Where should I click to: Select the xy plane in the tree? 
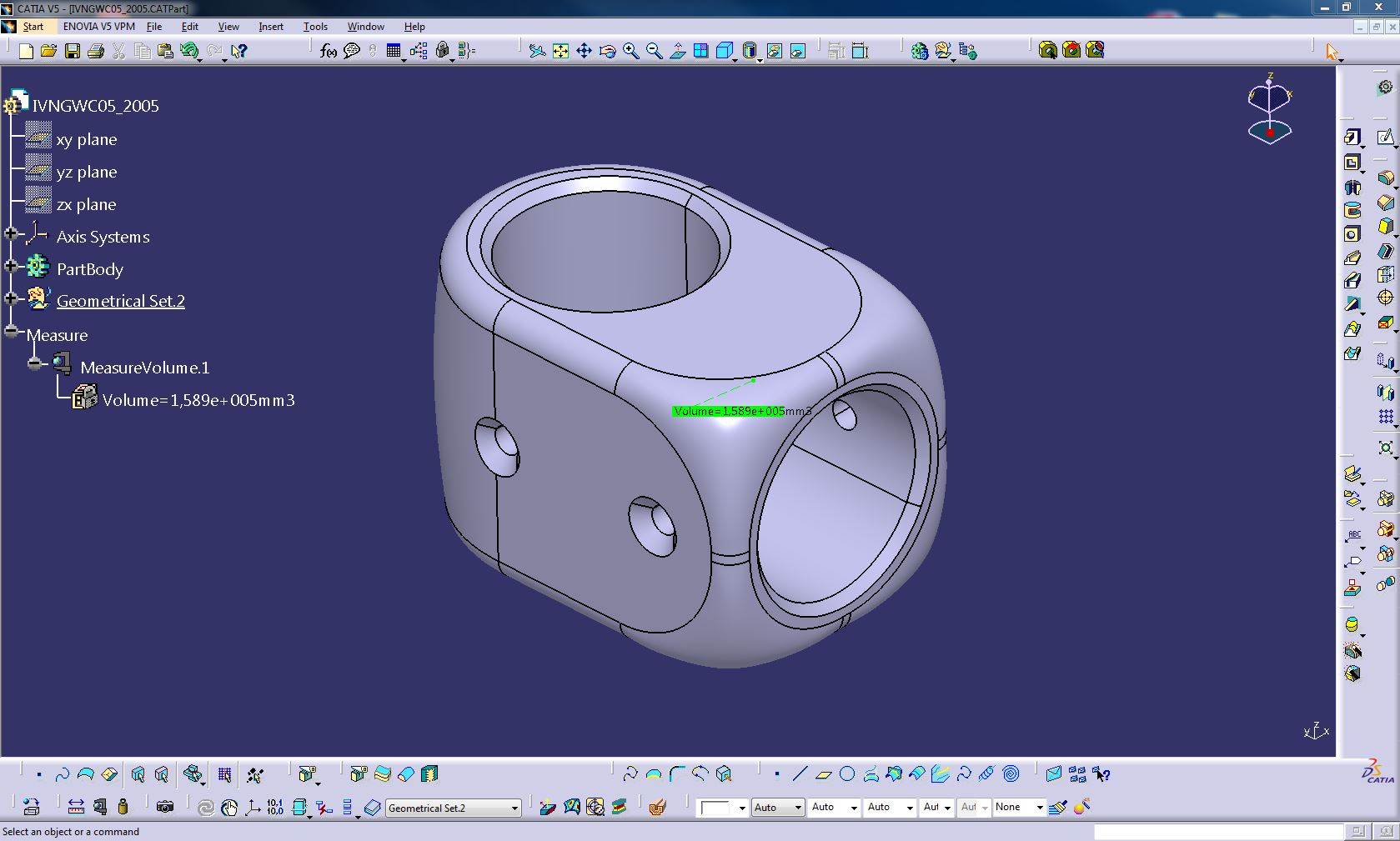tap(87, 139)
